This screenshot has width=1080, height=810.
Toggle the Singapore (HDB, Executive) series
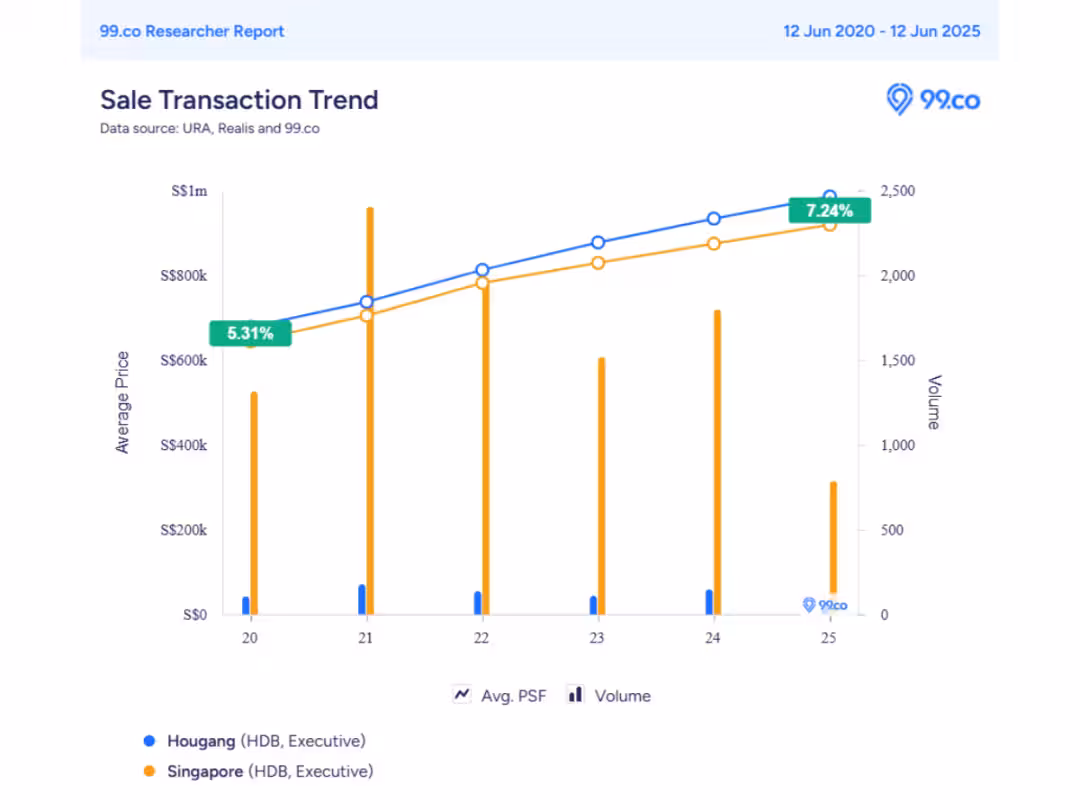pos(258,771)
